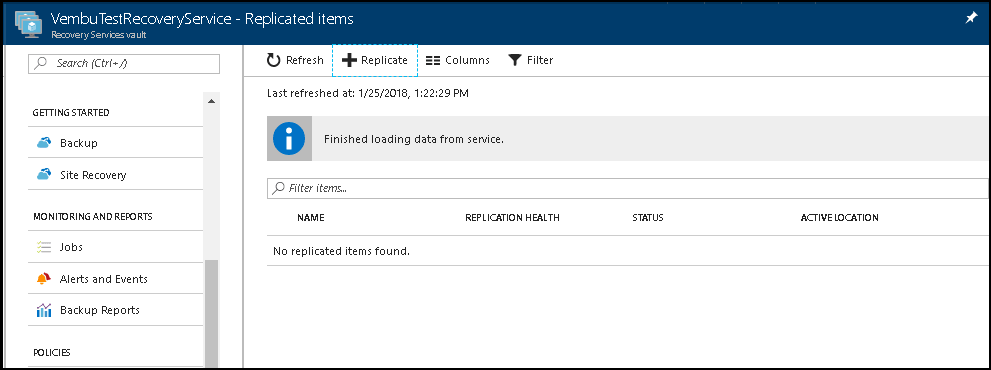Viewport: 991px width, 370px height.
Task: Open the Columns layout icon
Action: coord(433,61)
